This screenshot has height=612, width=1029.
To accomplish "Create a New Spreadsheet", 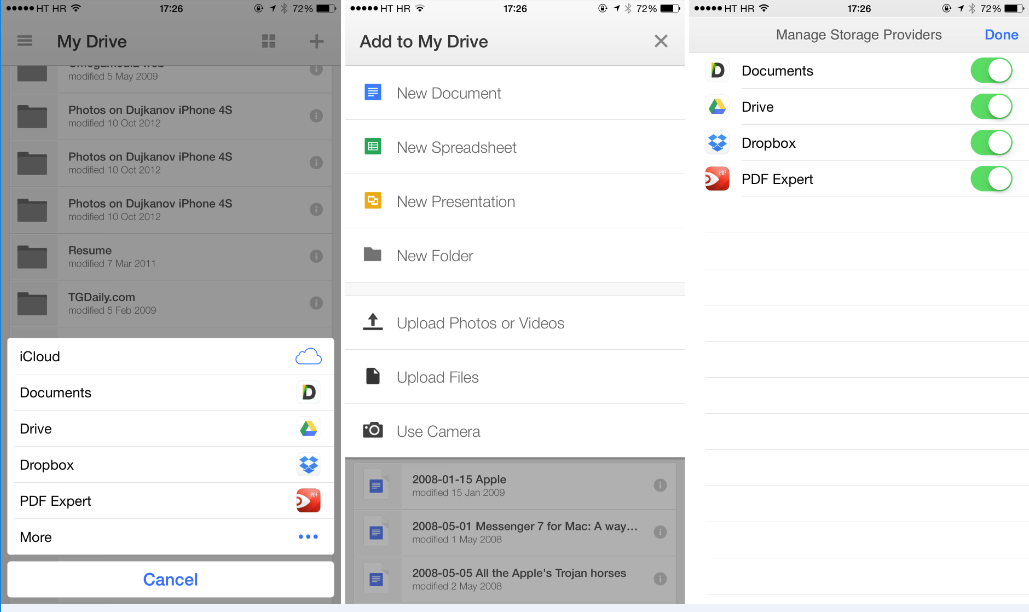I will [x=515, y=147].
